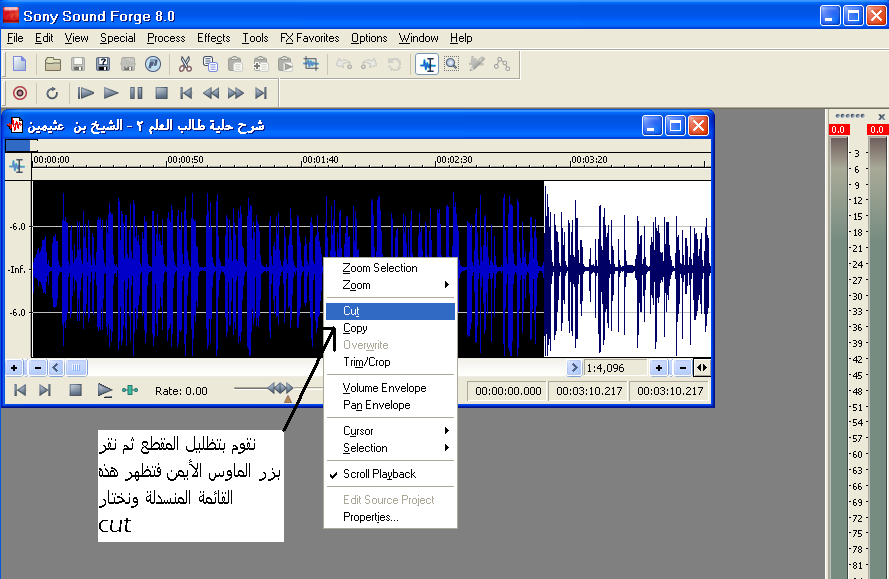Open a file with the folder icon

coord(53,64)
